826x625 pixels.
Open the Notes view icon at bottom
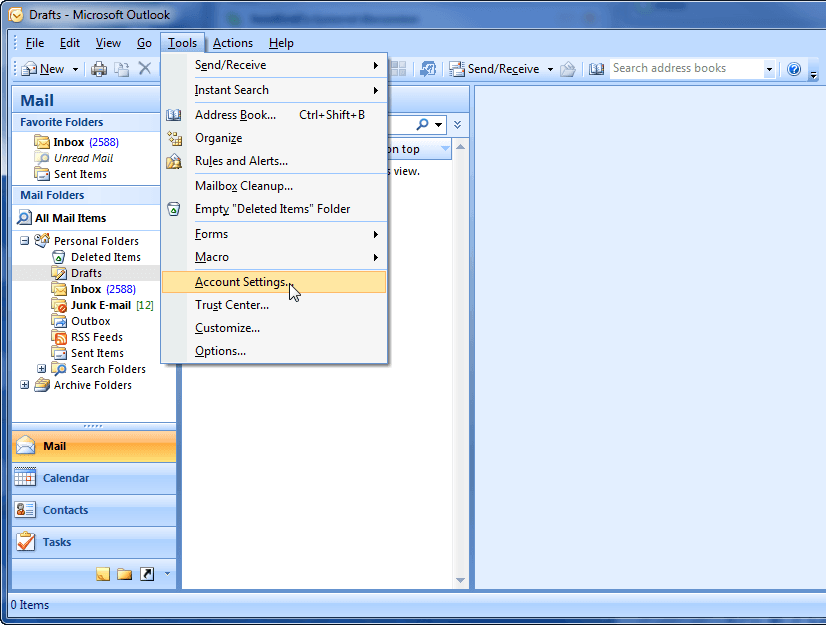point(101,573)
